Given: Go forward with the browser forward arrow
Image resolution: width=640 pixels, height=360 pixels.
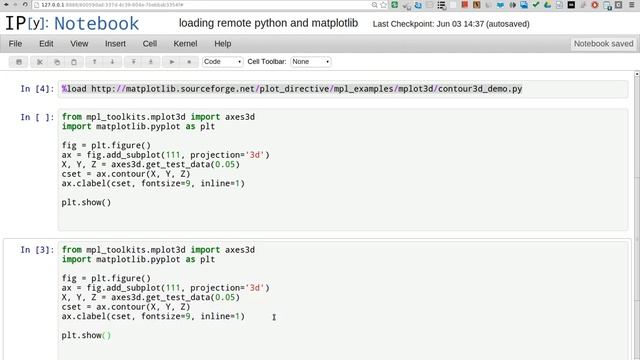Looking at the screenshot, I should coord(15,4).
